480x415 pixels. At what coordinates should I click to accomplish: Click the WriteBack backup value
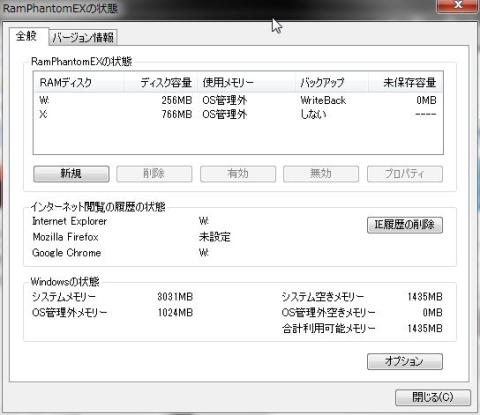(x=323, y=100)
